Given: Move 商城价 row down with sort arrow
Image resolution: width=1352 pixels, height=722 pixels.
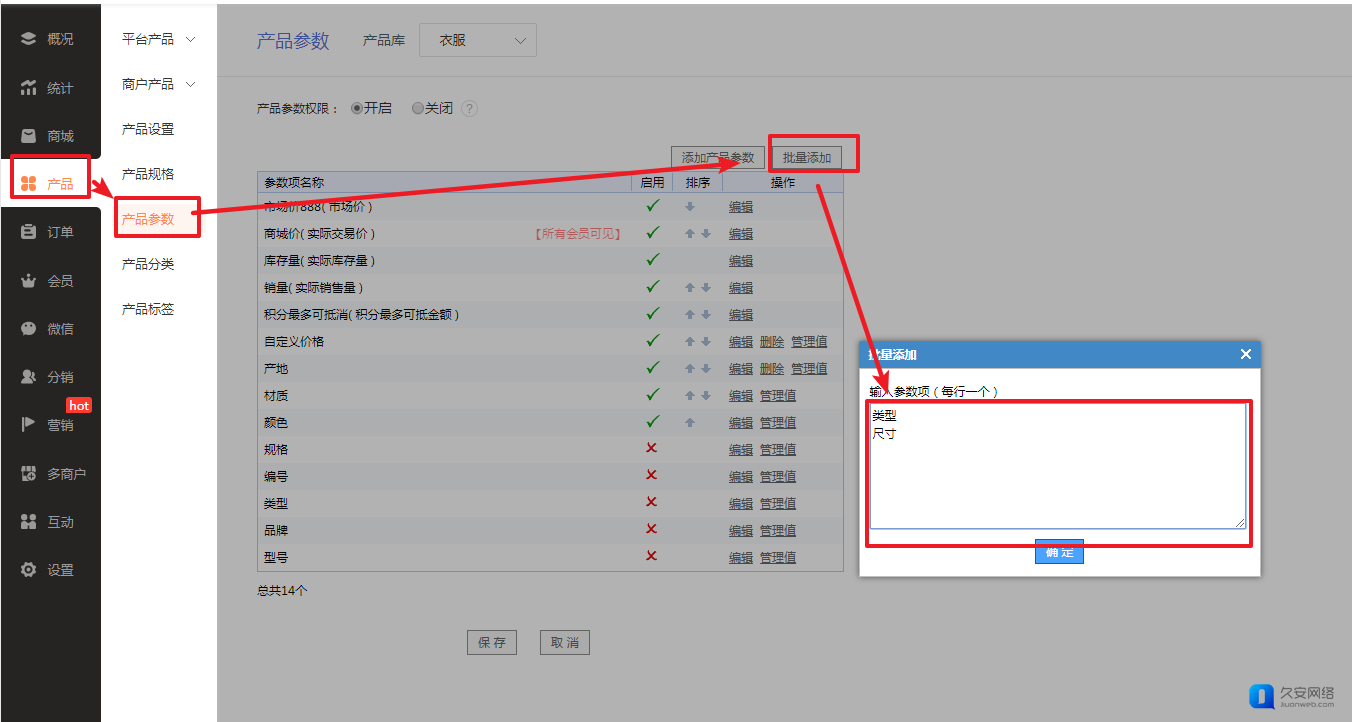Looking at the screenshot, I should (x=706, y=234).
